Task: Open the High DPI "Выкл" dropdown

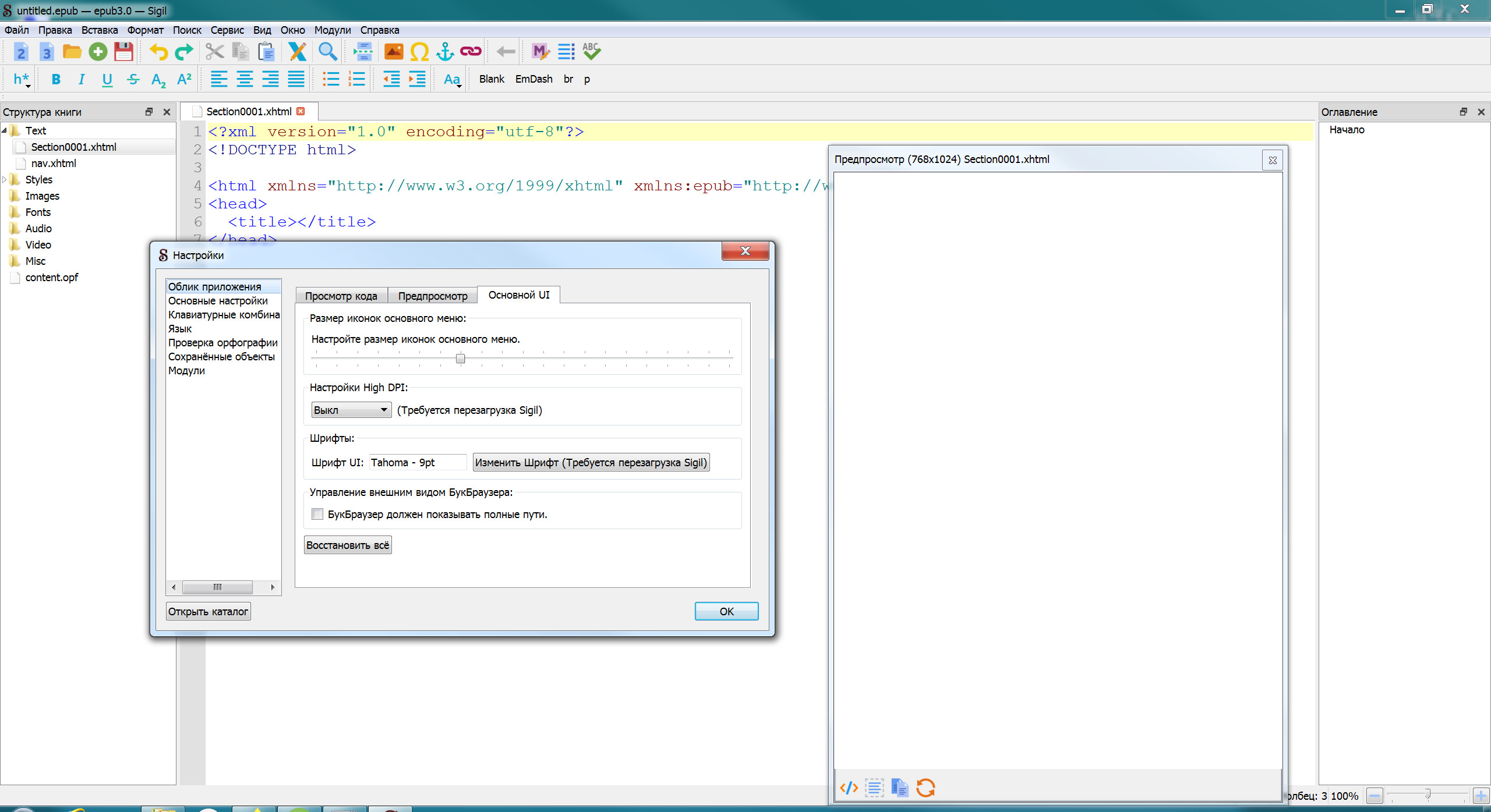Action: [x=351, y=410]
